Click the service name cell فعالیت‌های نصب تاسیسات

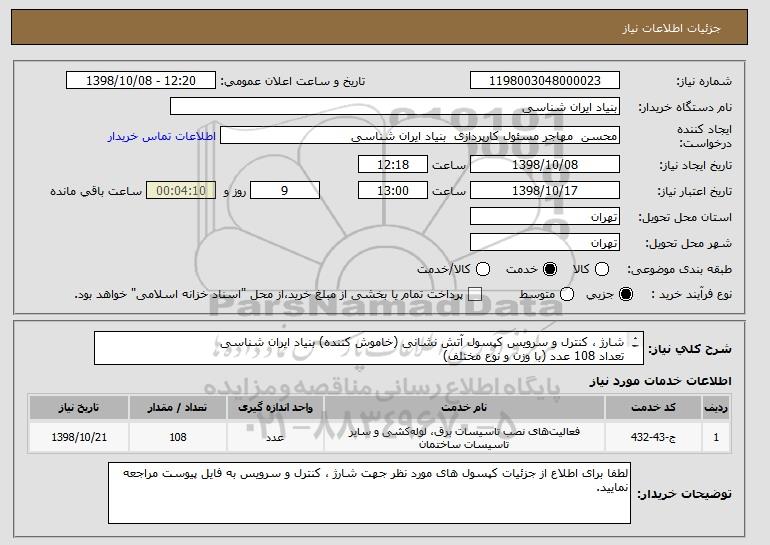[x=464, y=437]
